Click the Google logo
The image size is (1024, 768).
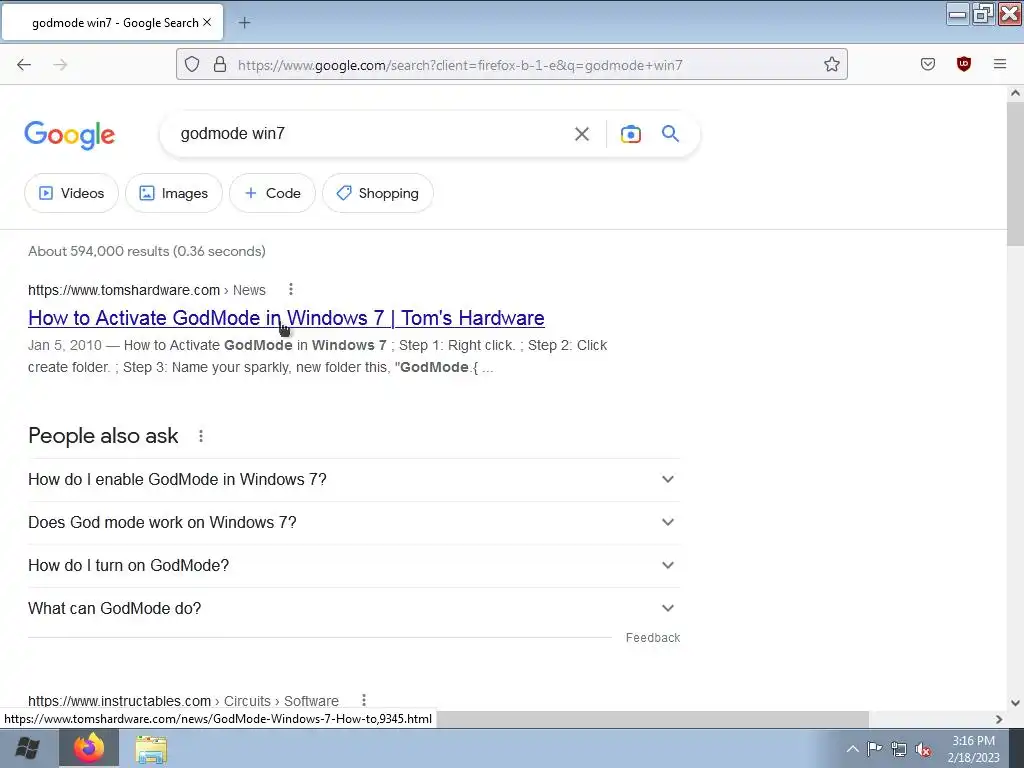coord(70,135)
